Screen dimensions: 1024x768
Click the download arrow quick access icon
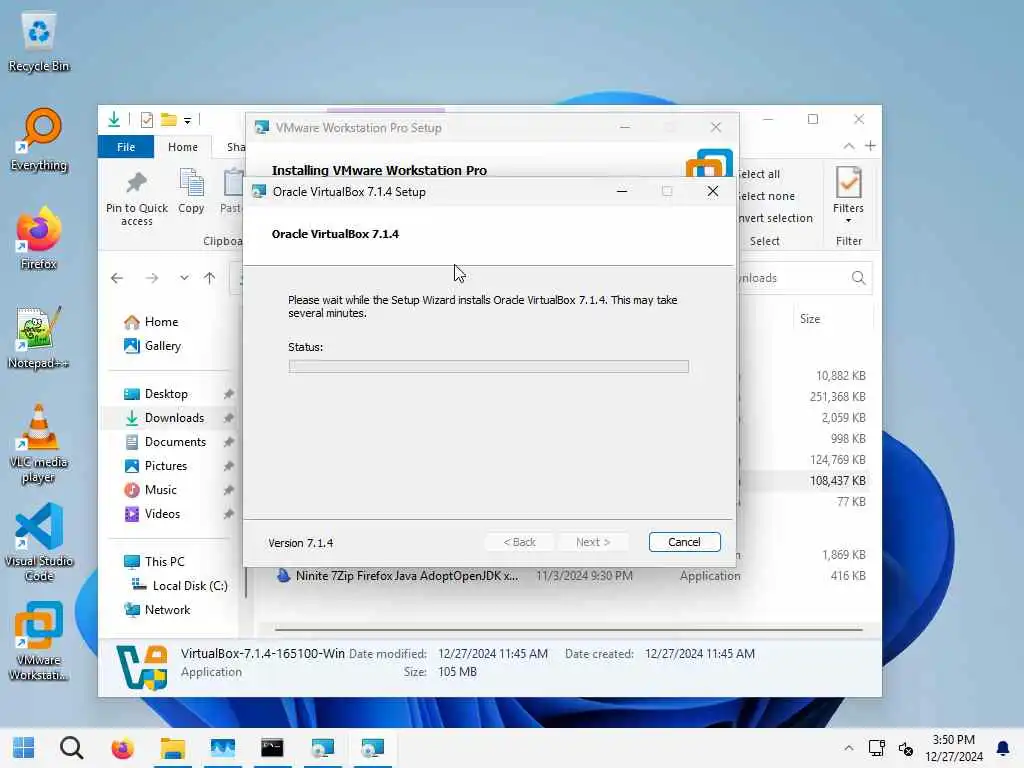coord(114,120)
